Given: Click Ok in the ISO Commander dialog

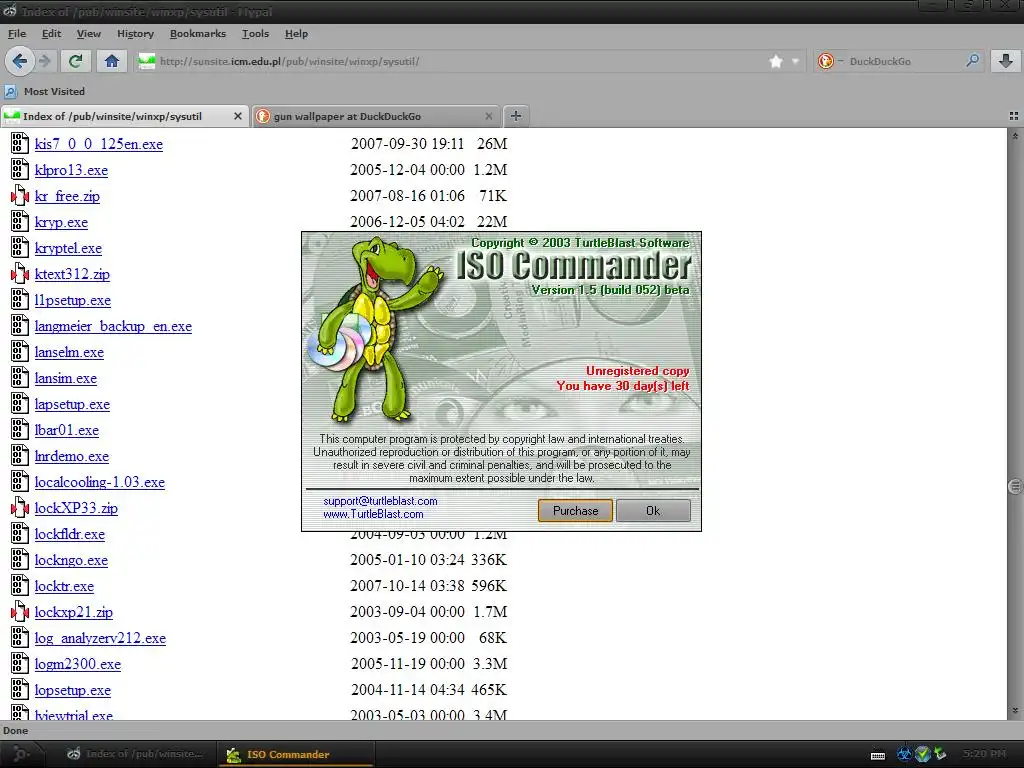Looking at the screenshot, I should pyautogui.click(x=653, y=511).
